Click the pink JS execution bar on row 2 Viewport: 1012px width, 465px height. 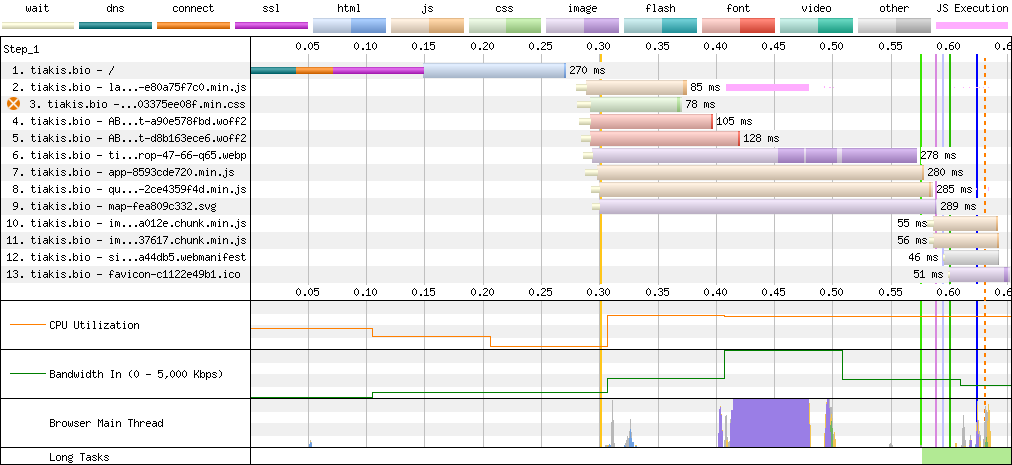tap(767, 87)
